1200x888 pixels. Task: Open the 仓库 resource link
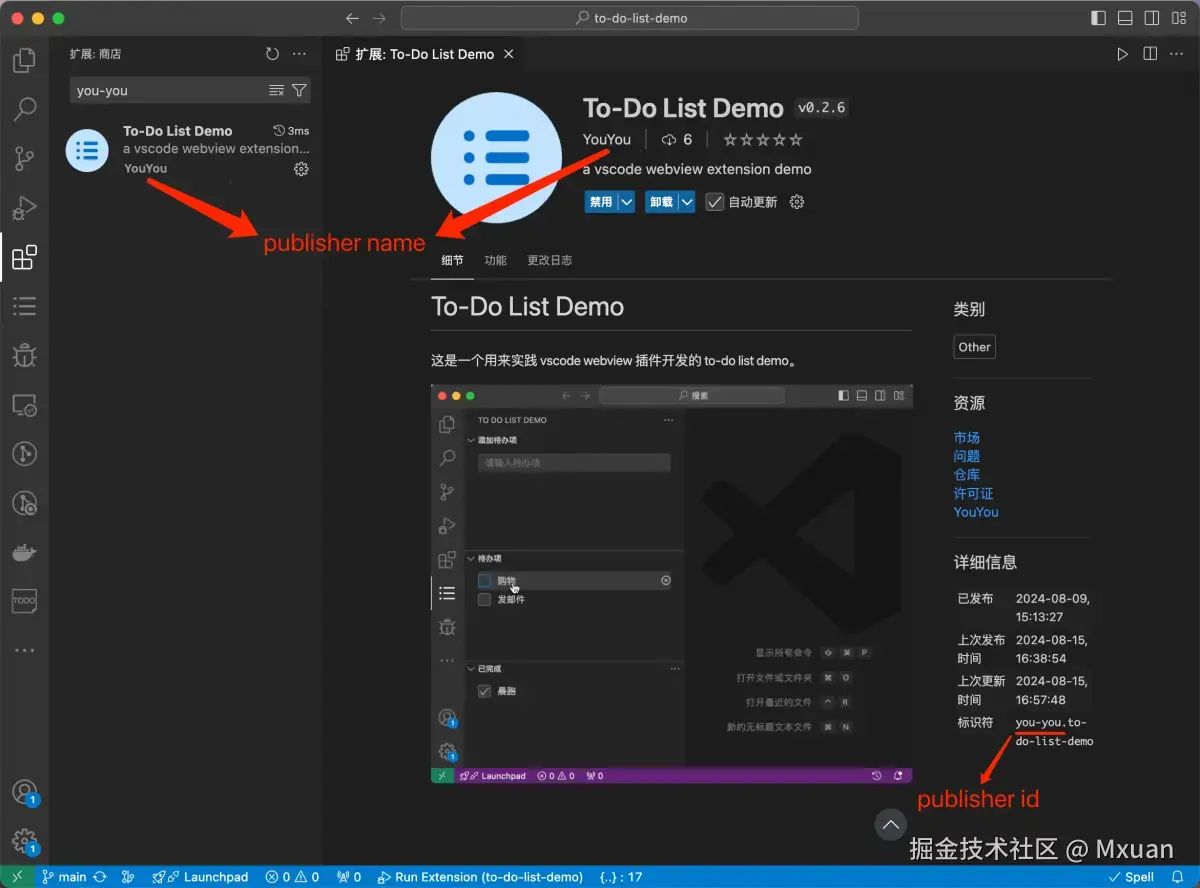[967, 475]
